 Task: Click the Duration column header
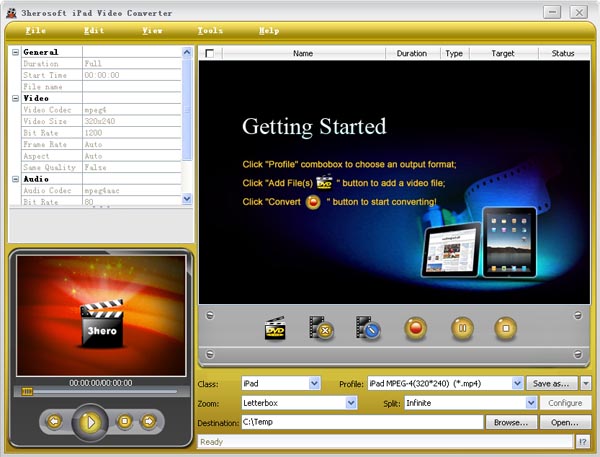click(x=412, y=53)
